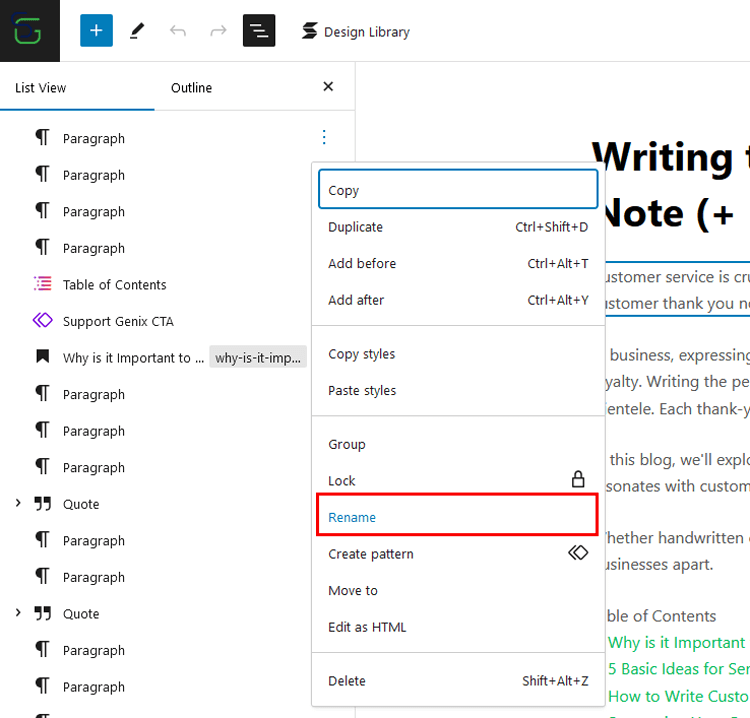This screenshot has height=718, width=750.
Task: Click Lock in the block menu
Action: tap(458, 480)
